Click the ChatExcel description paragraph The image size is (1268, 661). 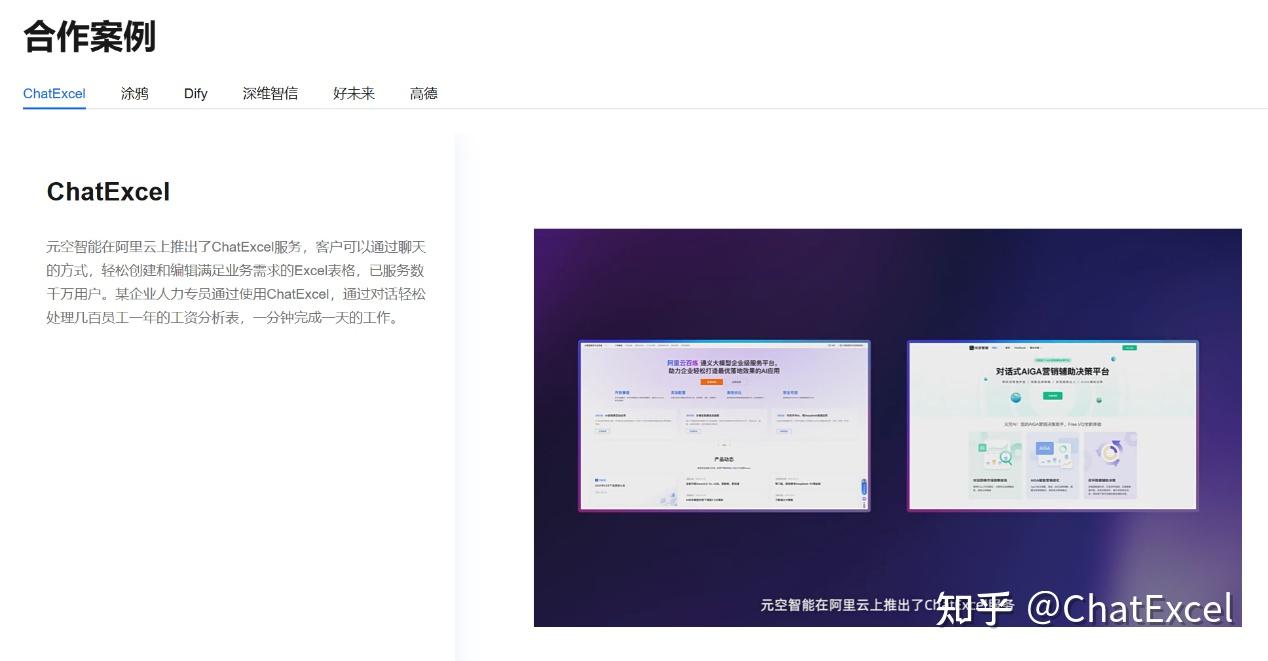(x=236, y=282)
